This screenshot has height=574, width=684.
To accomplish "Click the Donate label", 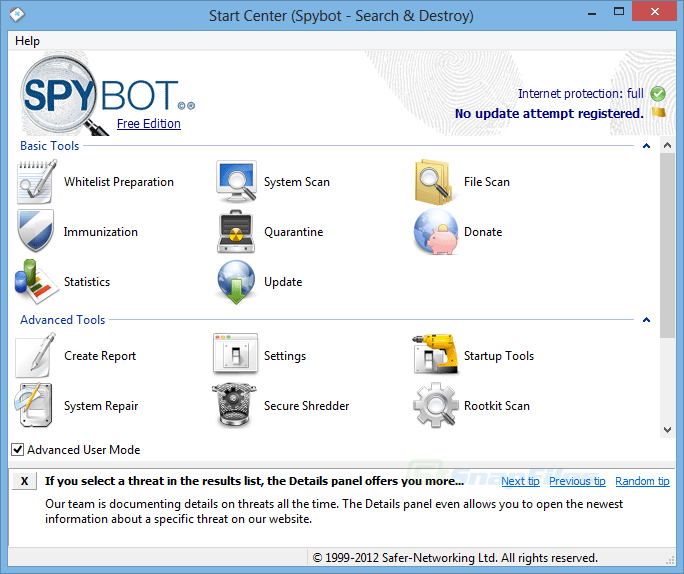I will 483,232.
